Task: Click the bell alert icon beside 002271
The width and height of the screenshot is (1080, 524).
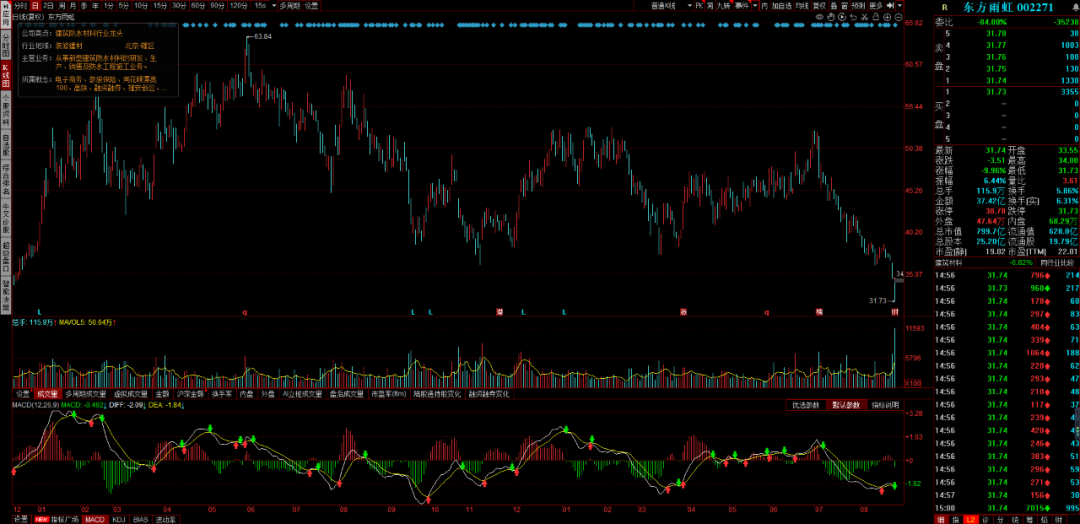Action: pyautogui.click(x=1074, y=8)
